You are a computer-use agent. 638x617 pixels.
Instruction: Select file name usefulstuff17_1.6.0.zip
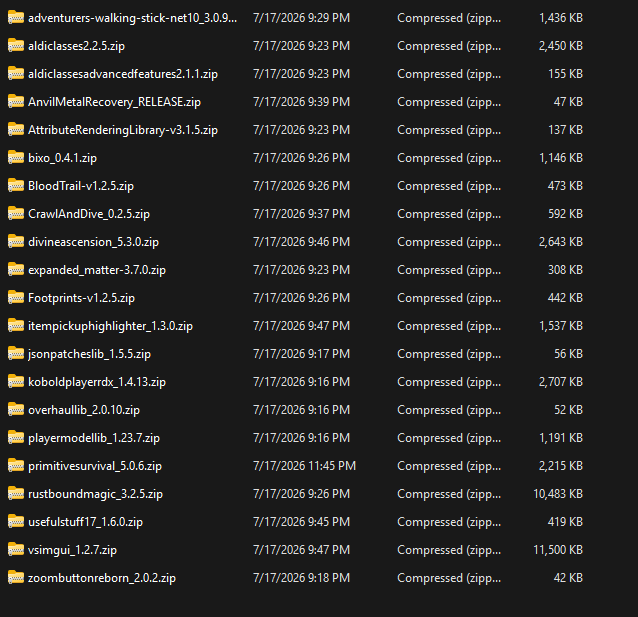[85, 522]
